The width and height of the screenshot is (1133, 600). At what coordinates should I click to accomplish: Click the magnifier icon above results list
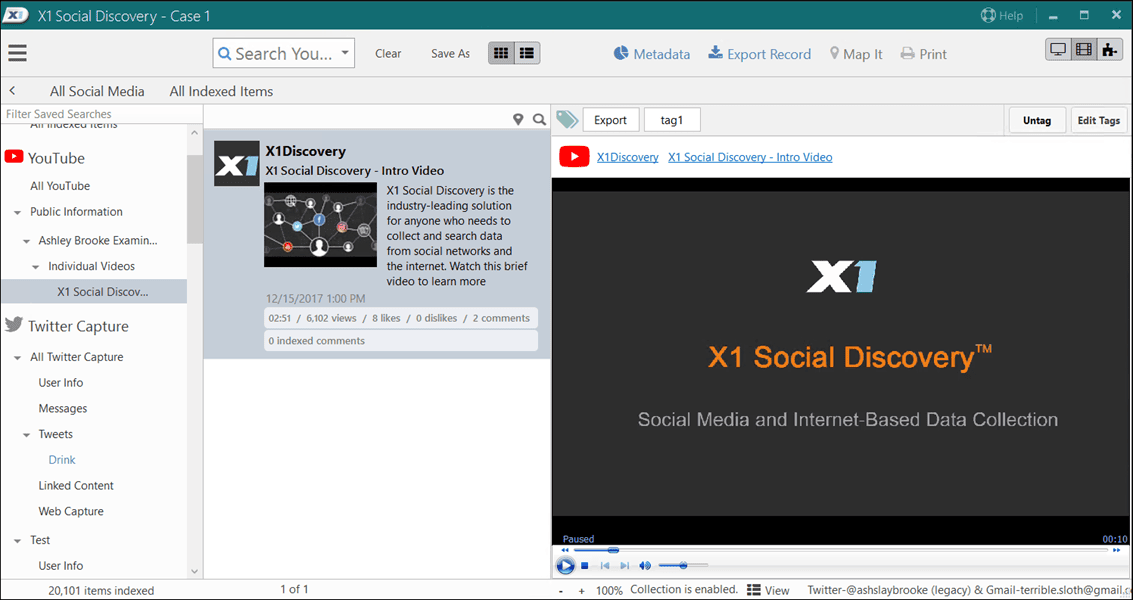pos(539,120)
